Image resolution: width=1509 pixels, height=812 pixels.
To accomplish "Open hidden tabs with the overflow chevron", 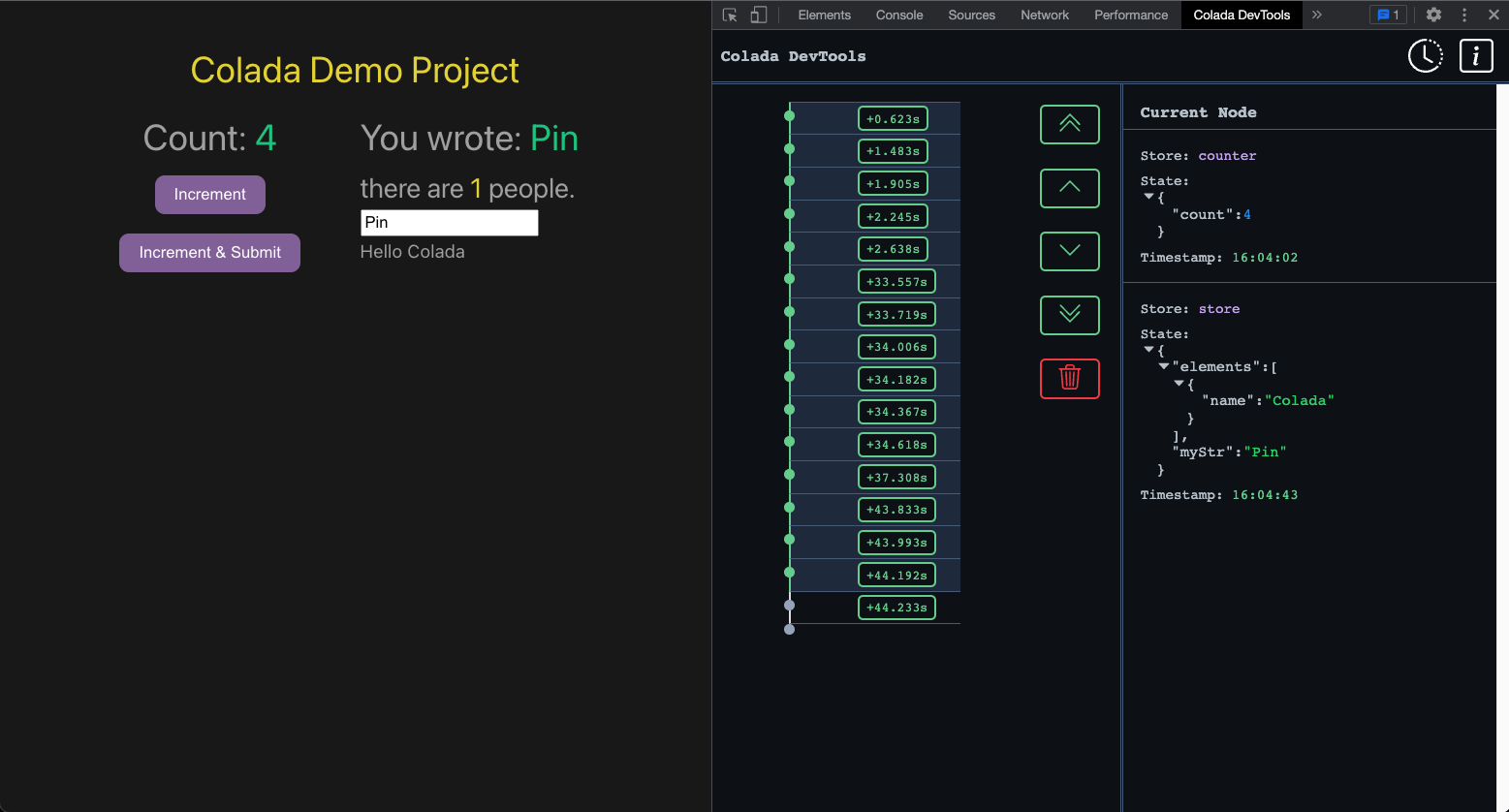I will (x=1317, y=15).
